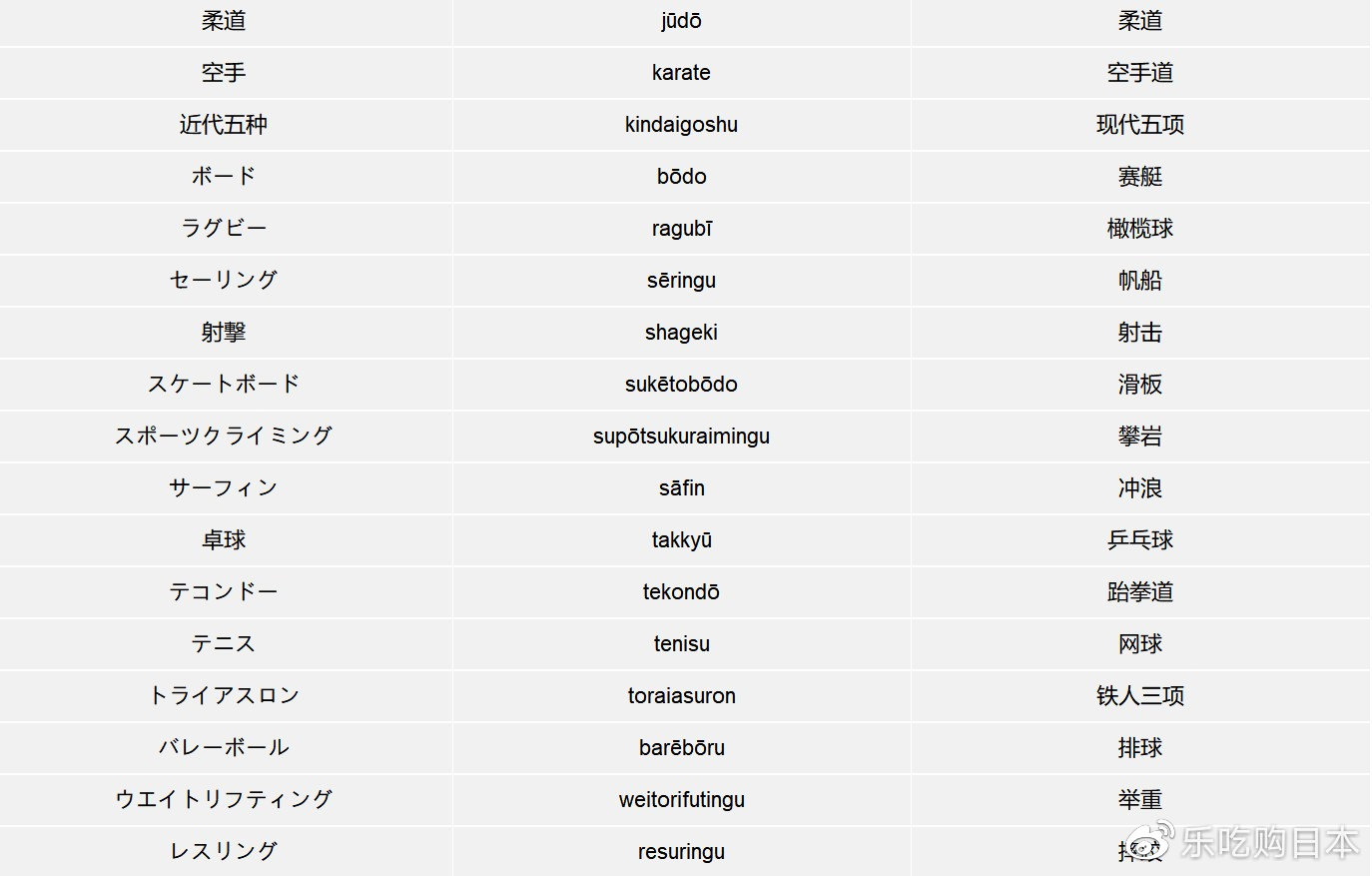Click the スケートボード cell
Screen dimensions: 1372x876
(x=224, y=385)
